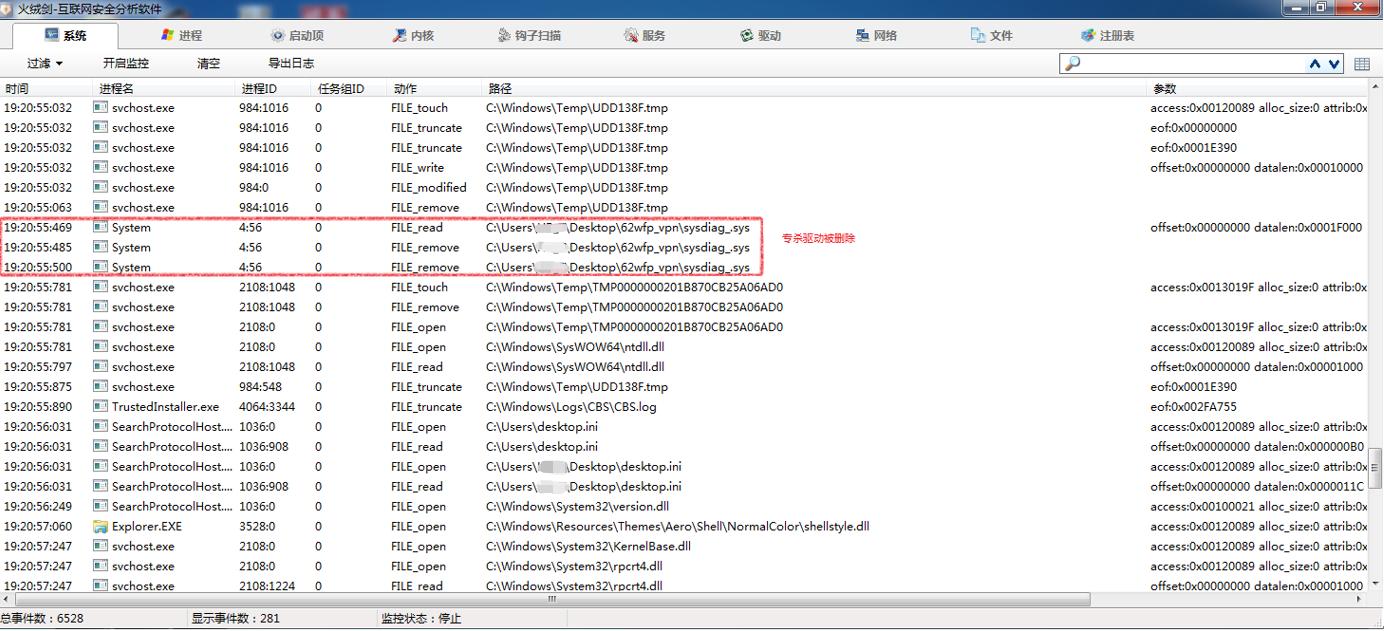1384x631 pixels.
Task: Sort by the 参数 column header
Action: coord(1258,89)
